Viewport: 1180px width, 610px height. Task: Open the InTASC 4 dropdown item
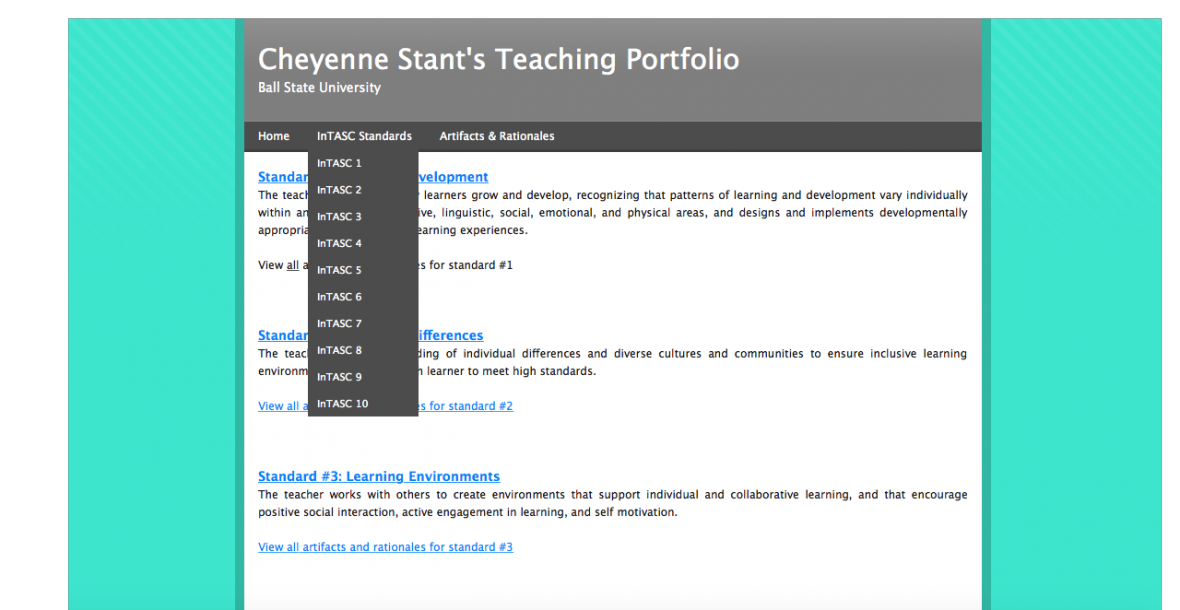click(x=340, y=244)
